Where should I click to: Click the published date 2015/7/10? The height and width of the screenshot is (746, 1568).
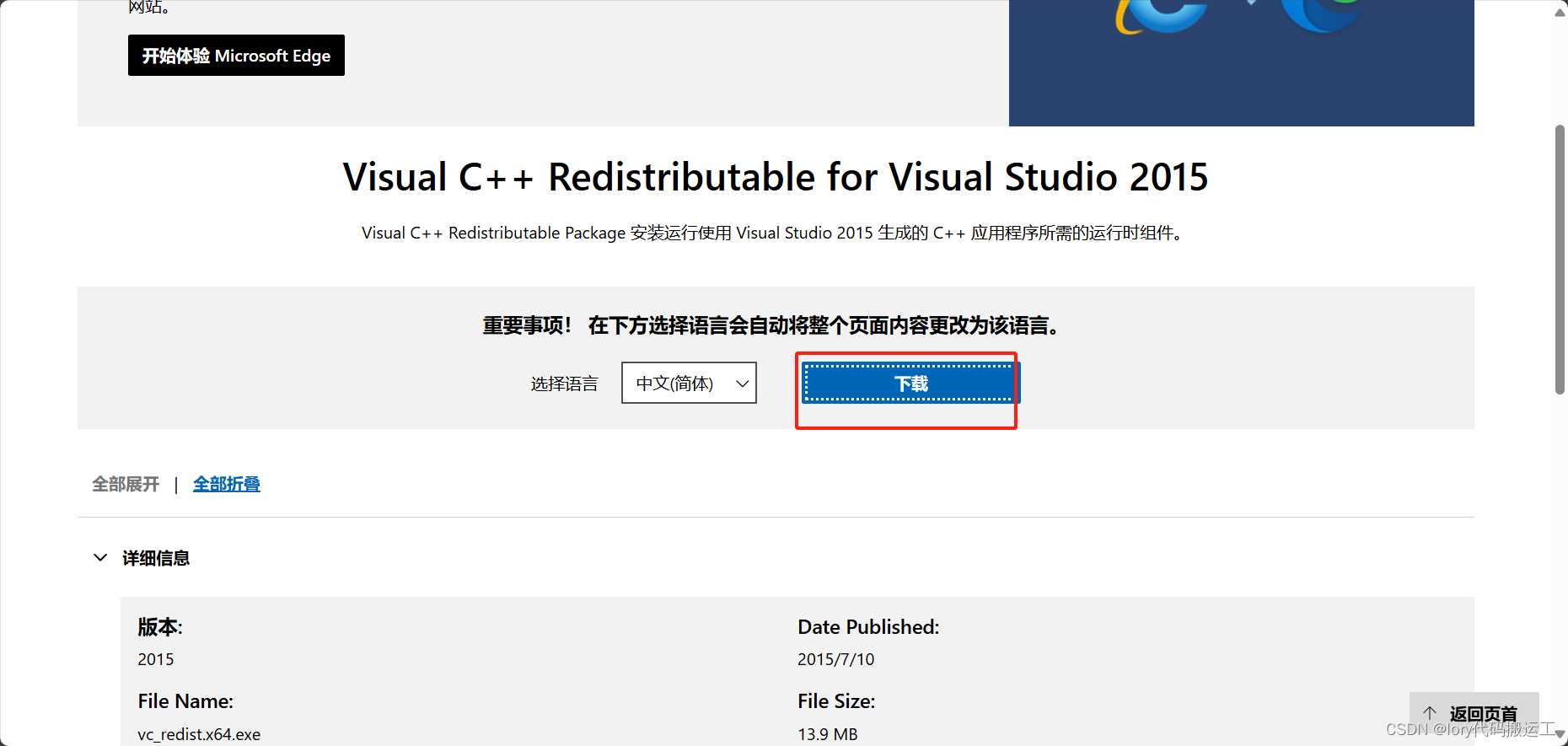835,659
